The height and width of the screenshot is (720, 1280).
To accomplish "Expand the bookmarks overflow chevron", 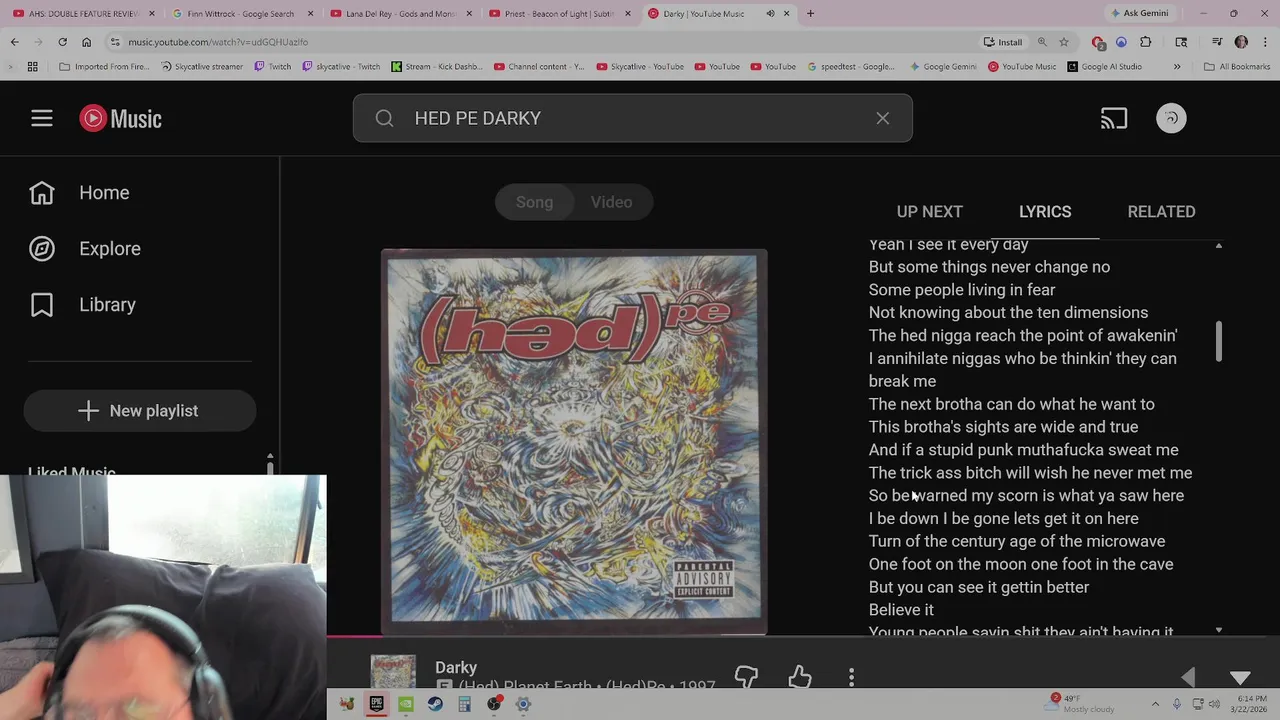I will [1176, 67].
